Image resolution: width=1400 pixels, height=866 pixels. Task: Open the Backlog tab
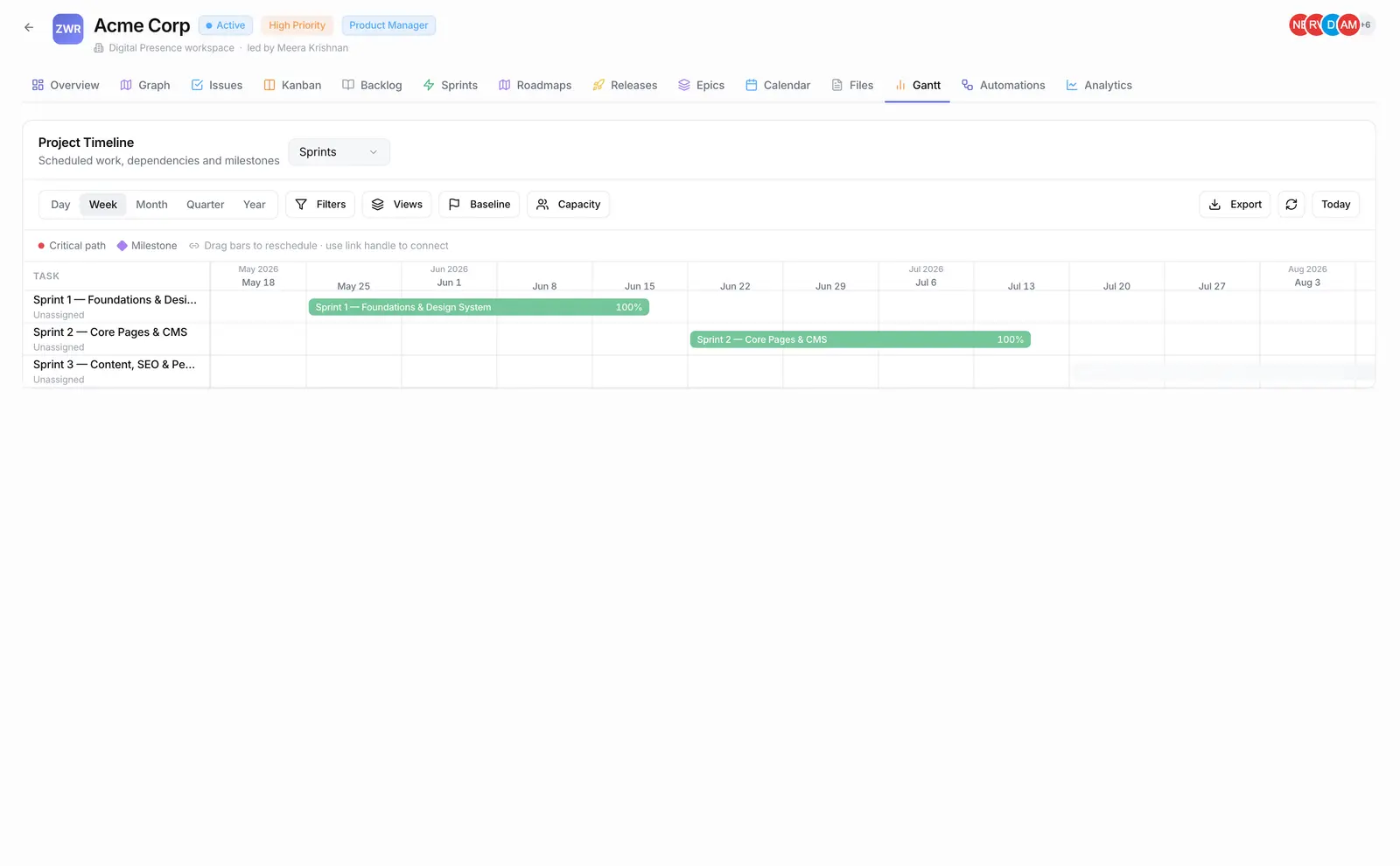pyautogui.click(x=372, y=85)
